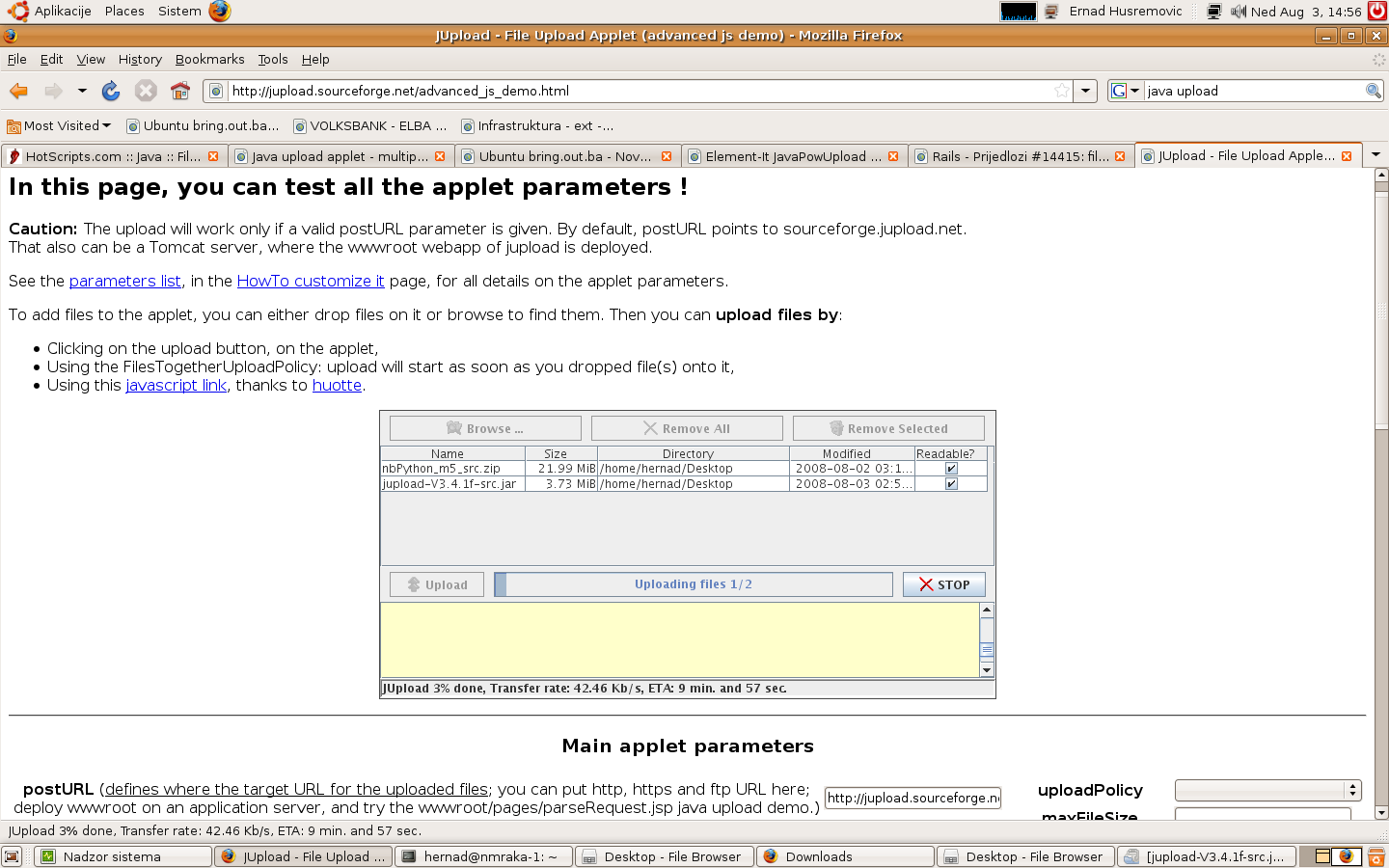Click the browser forward arrow
This screenshot has width=1389, height=868.
(53, 91)
